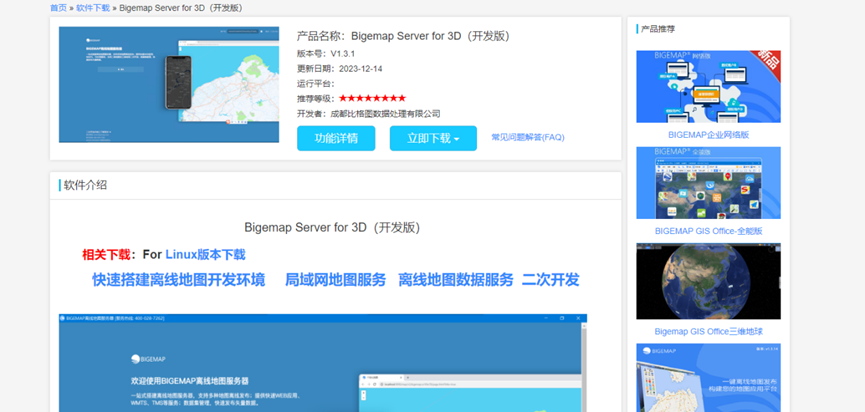
Task: Click the 功能详情 button
Action: click(336, 138)
